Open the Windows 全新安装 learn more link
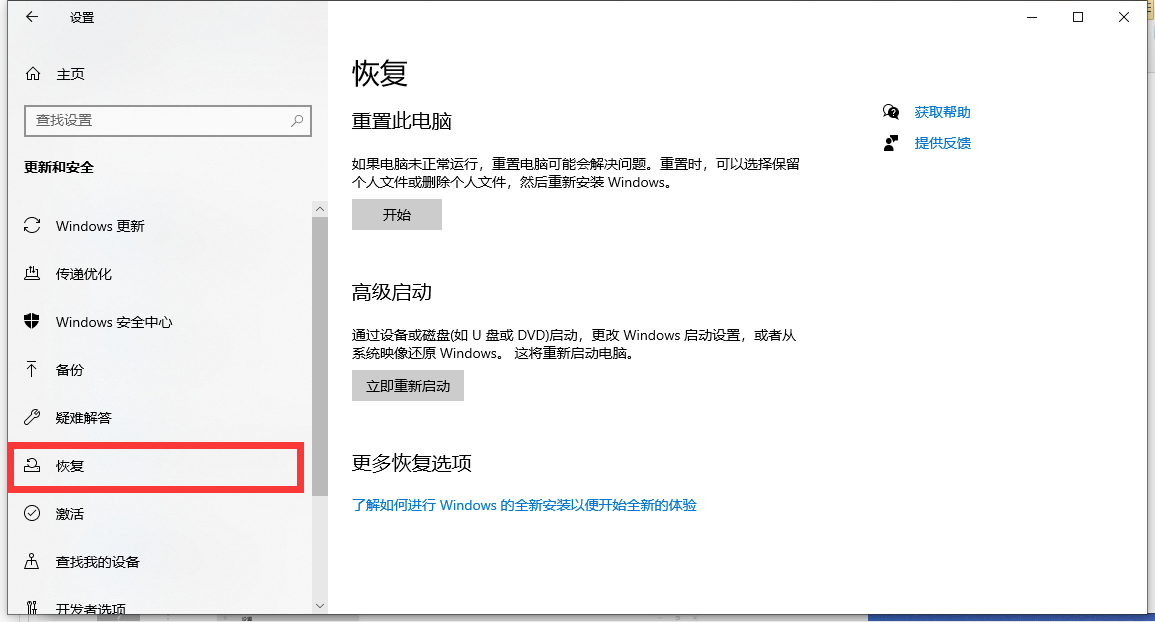 pos(524,505)
